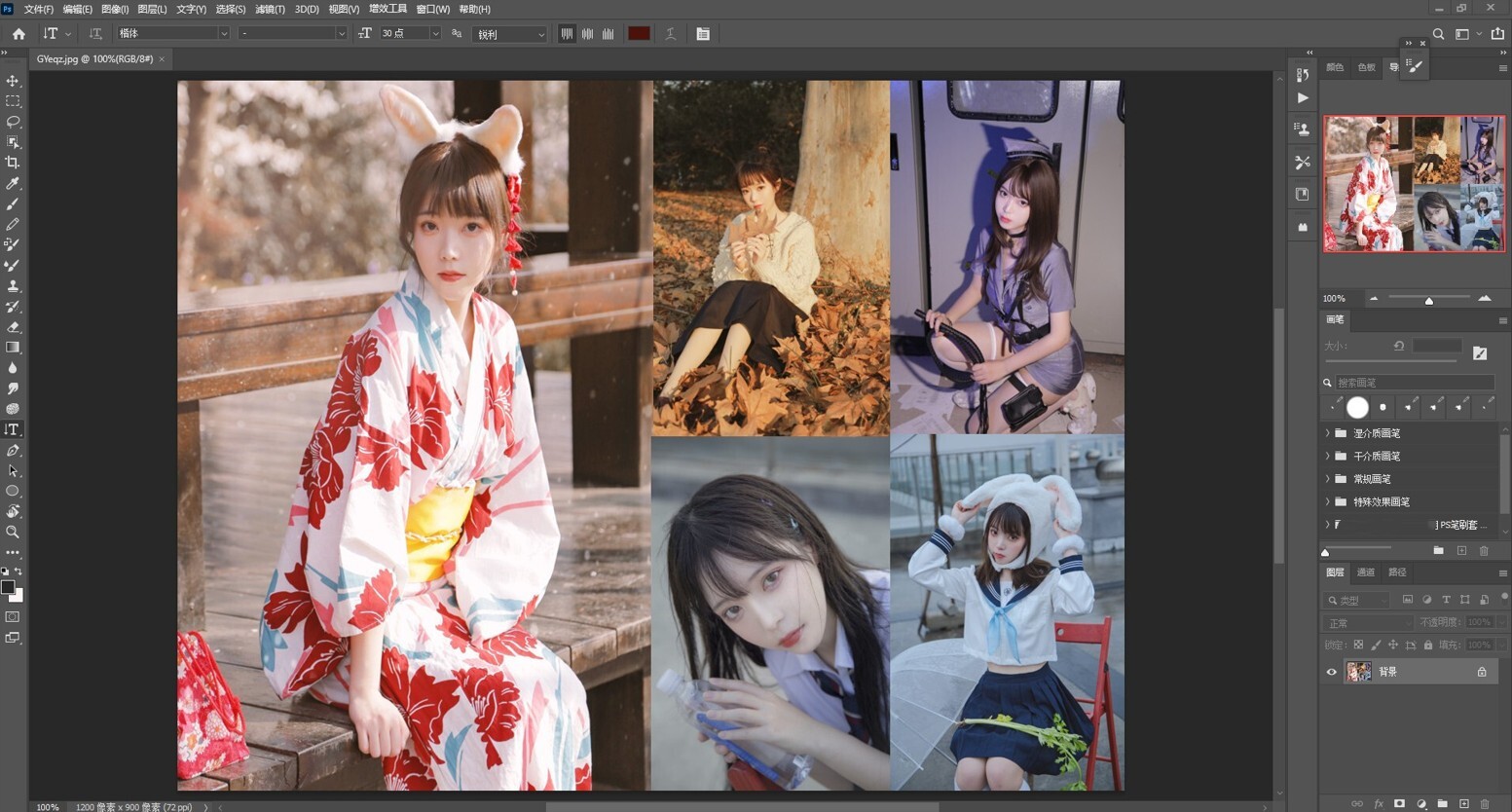Set top-align text option
This screenshot has height=812, width=1512.
click(x=567, y=33)
